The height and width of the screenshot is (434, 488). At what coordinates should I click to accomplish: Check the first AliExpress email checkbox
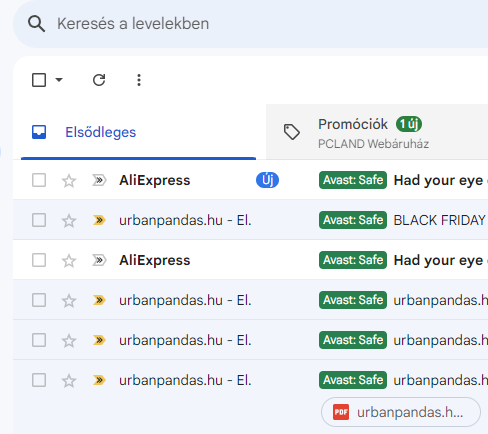coord(39,180)
